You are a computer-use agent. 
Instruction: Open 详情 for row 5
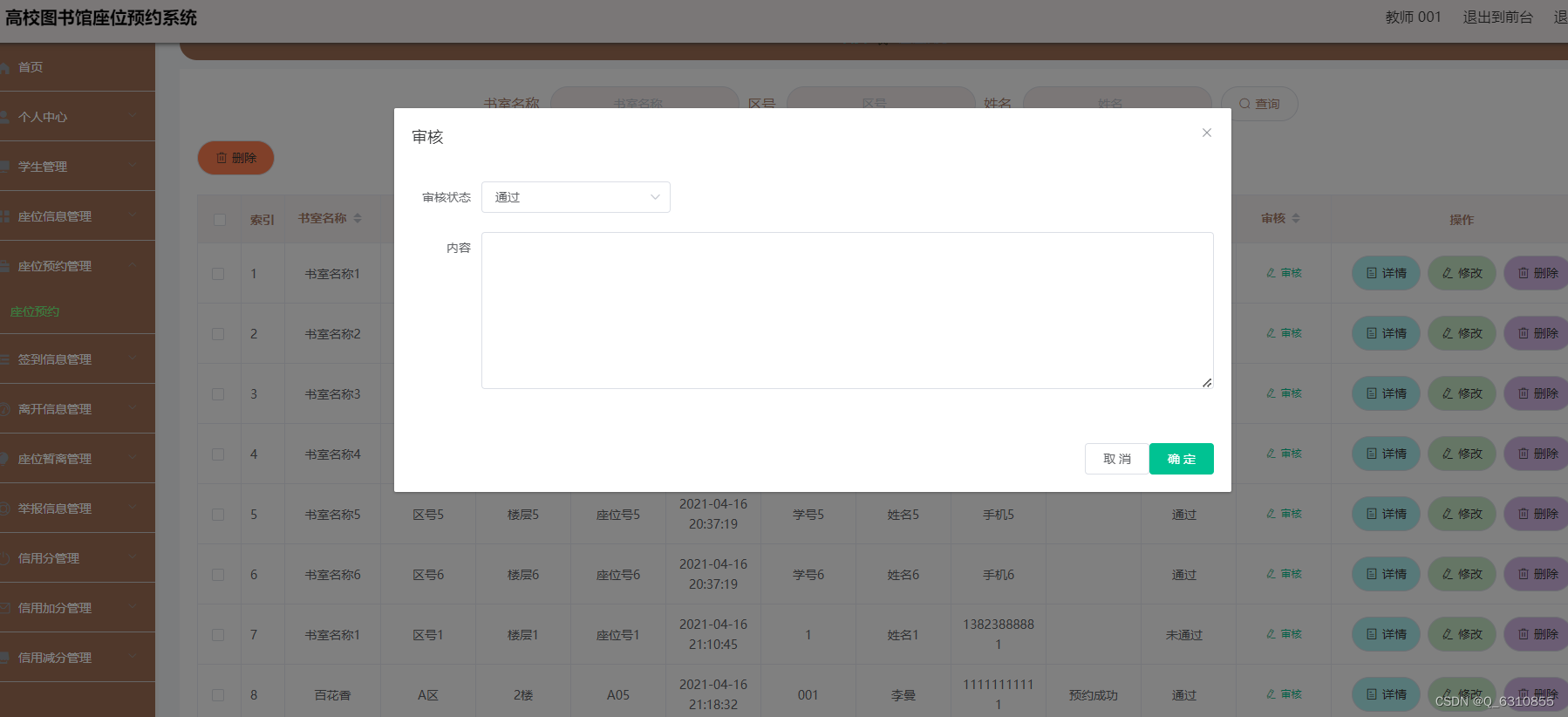click(x=1386, y=514)
